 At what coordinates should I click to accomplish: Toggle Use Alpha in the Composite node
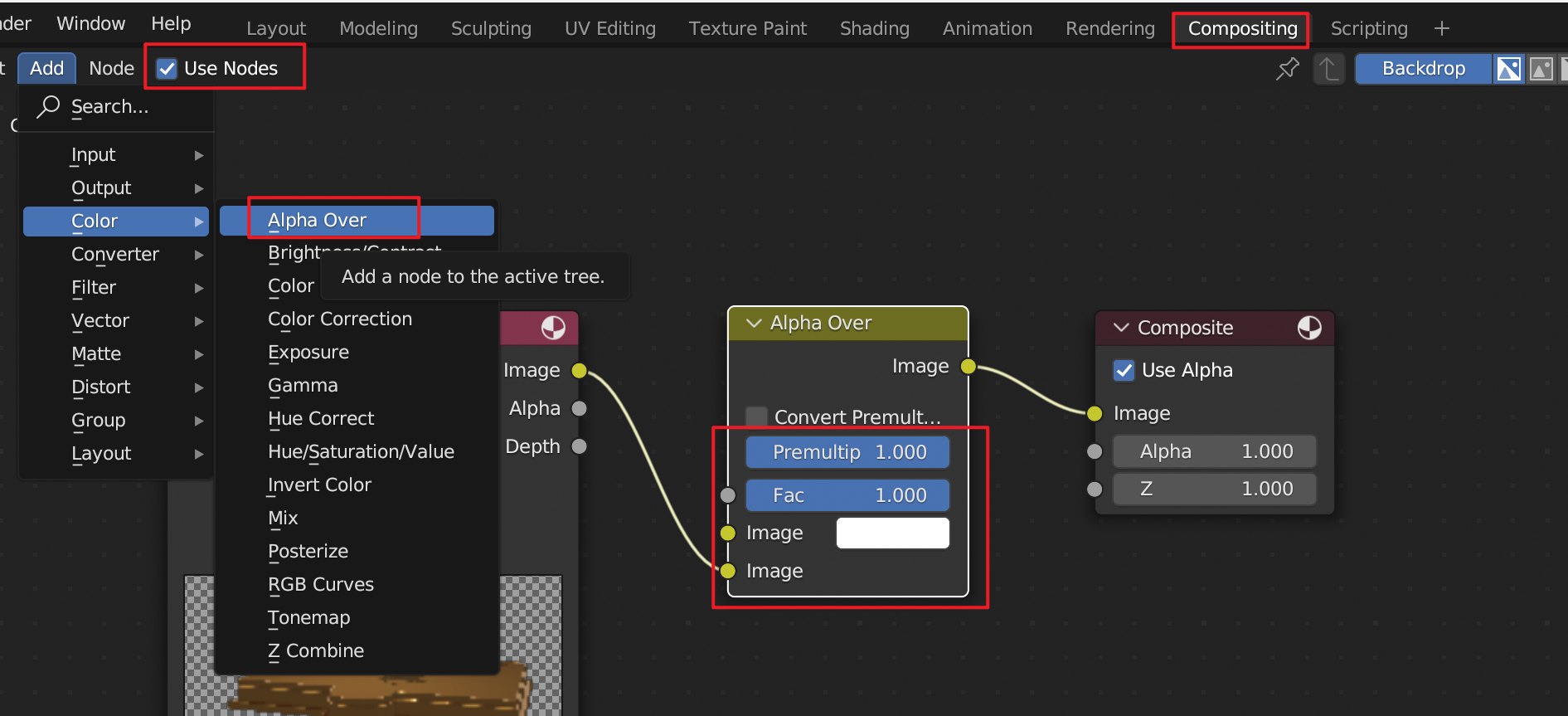tap(1124, 370)
